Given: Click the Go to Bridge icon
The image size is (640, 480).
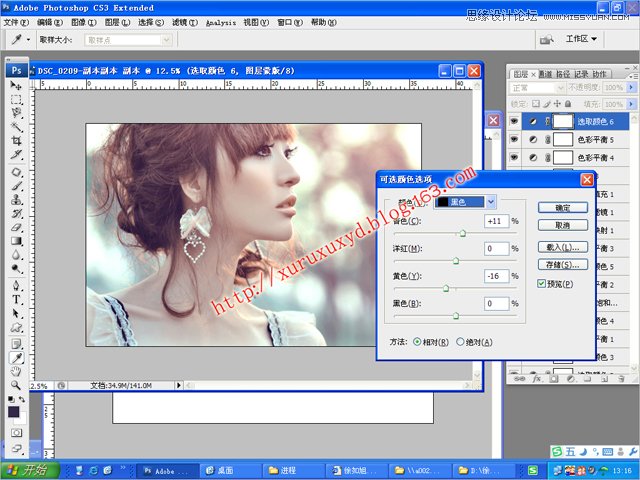Looking at the screenshot, I should pyautogui.click(x=547, y=40).
